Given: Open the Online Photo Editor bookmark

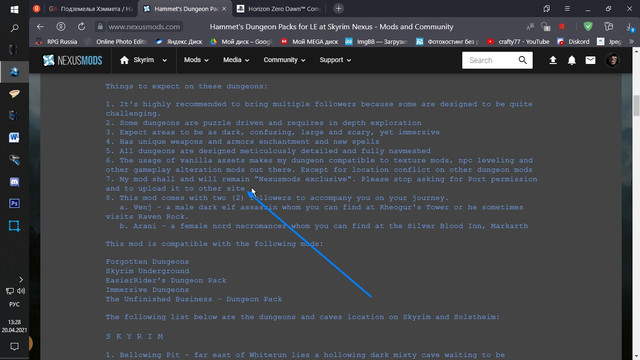Looking at the screenshot, I should pos(116,42).
